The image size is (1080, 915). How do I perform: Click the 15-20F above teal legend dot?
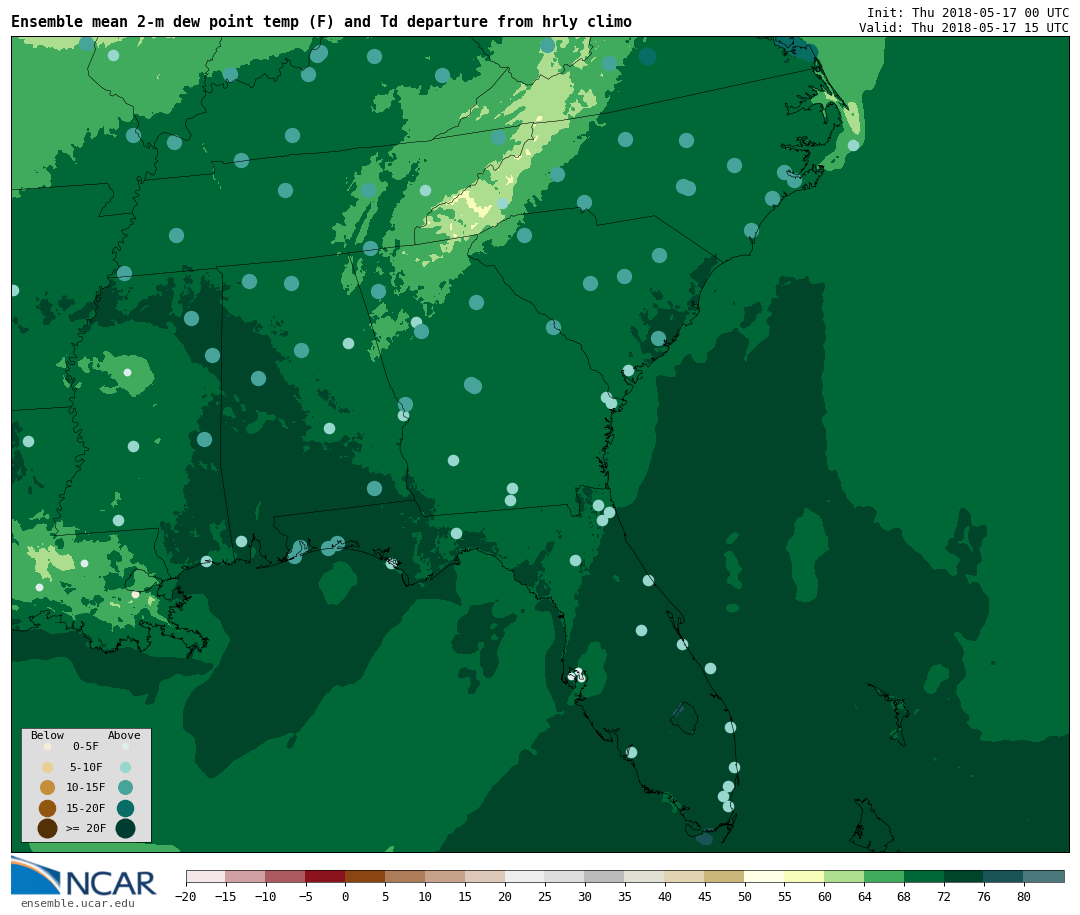[x=125, y=808]
